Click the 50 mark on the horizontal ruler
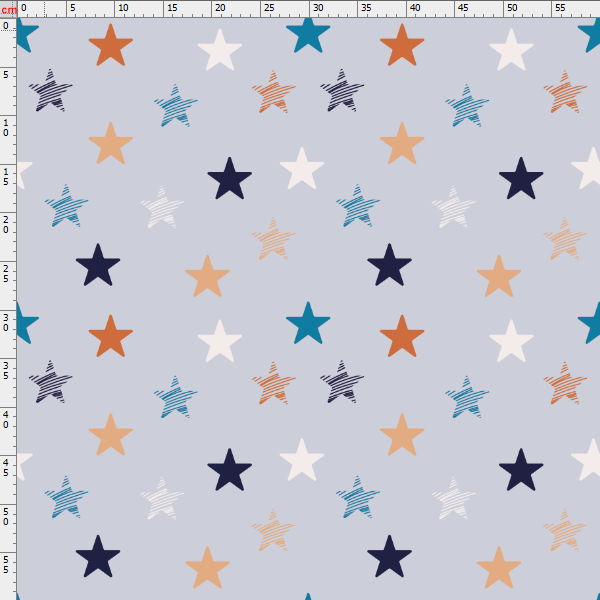600x600 pixels. point(512,8)
